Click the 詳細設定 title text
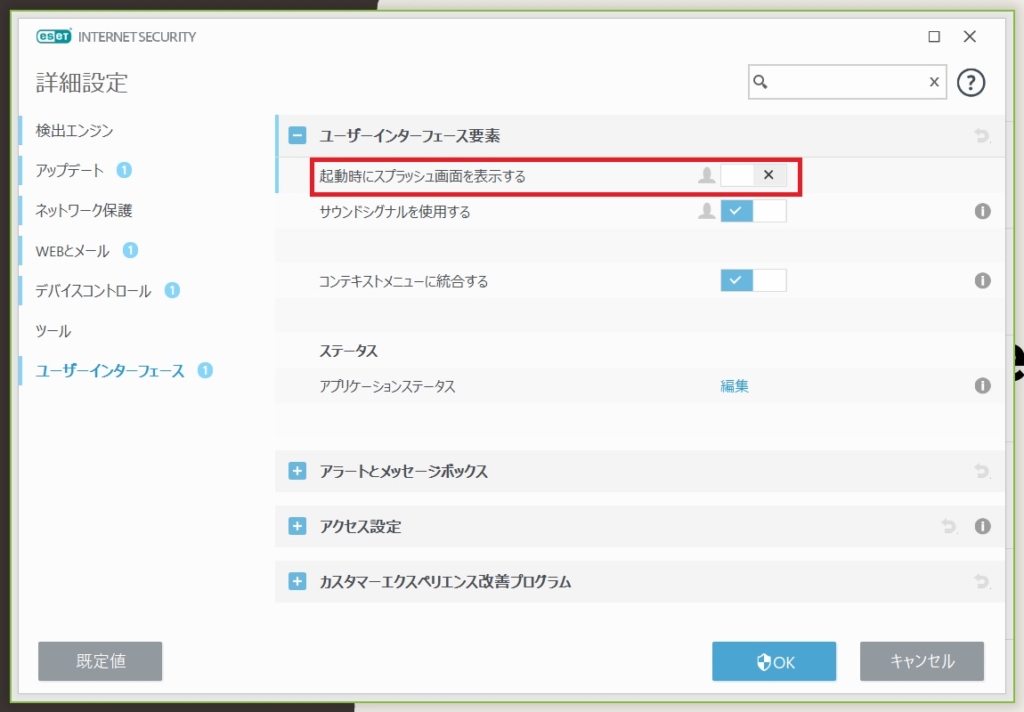The image size is (1024, 712). 82,83
